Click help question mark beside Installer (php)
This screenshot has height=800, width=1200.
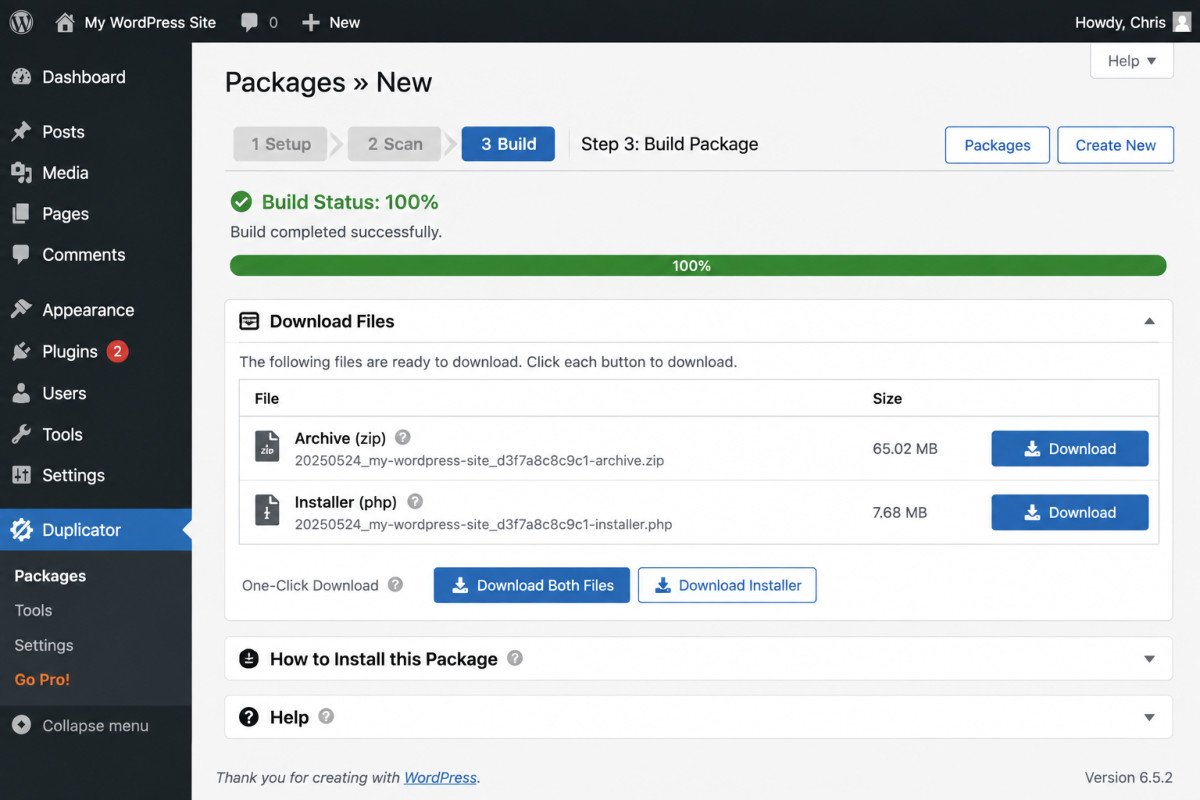coord(415,501)
